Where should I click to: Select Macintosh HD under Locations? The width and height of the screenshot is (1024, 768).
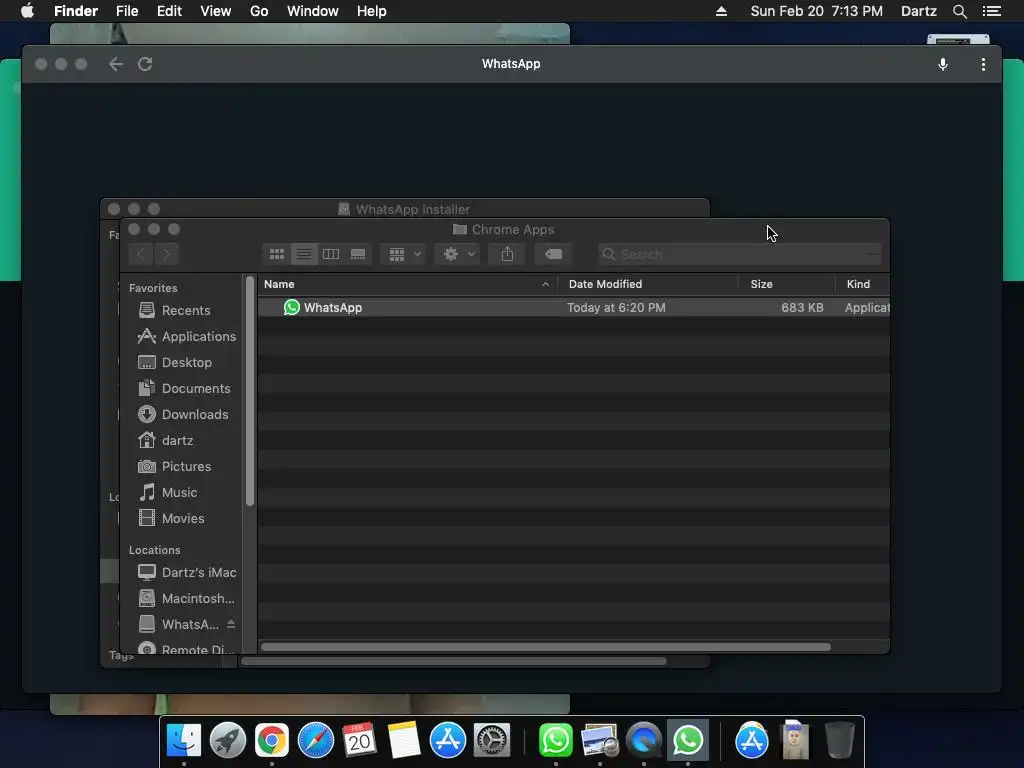(x=187, y=599)
